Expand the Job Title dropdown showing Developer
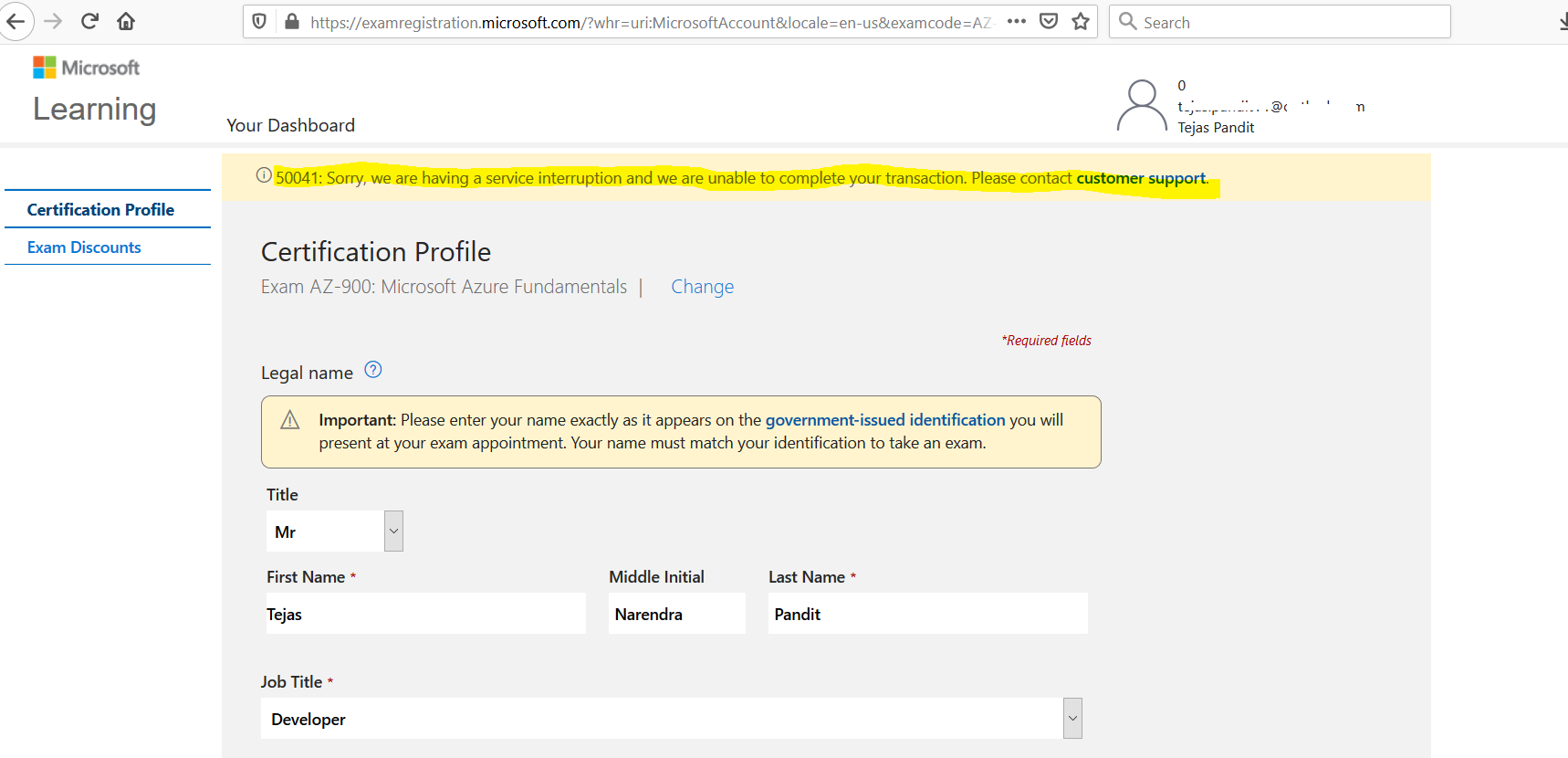The width and height of the screenshot is (1568, 758). (672, 719)
